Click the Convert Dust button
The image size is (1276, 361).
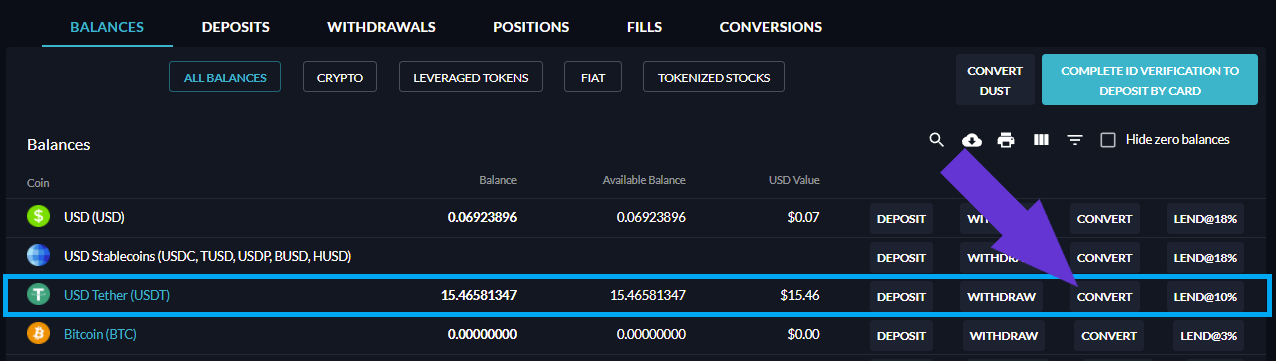995,80
